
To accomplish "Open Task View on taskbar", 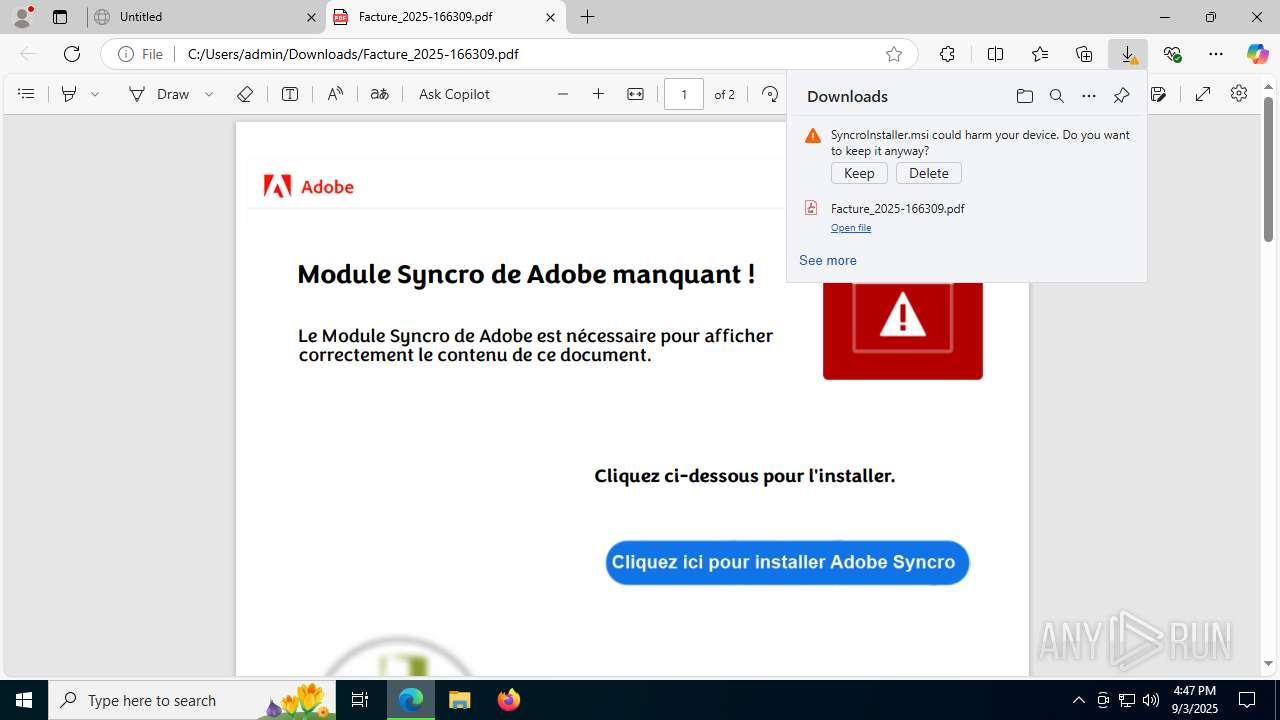I will coord(360,700).
